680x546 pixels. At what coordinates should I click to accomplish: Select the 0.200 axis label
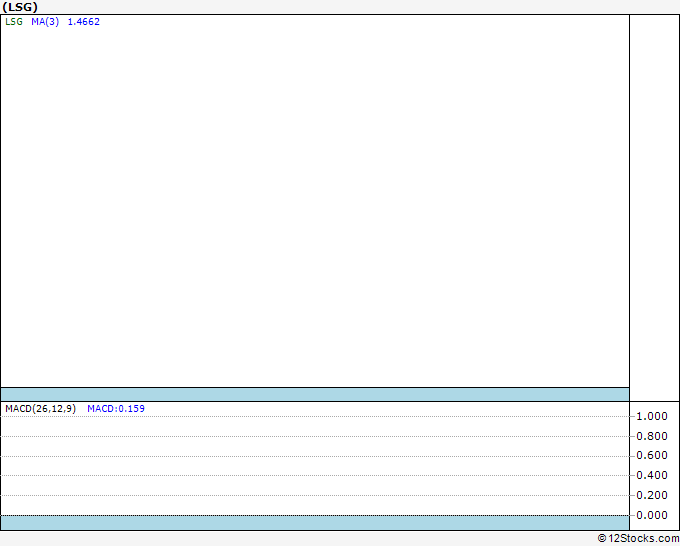tap(652, 495)
